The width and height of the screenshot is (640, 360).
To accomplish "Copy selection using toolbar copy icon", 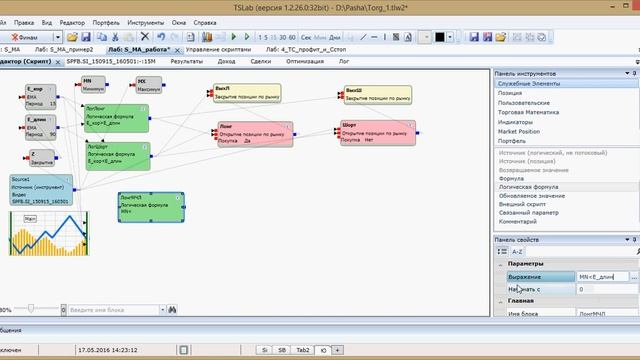I will point(102,37).
